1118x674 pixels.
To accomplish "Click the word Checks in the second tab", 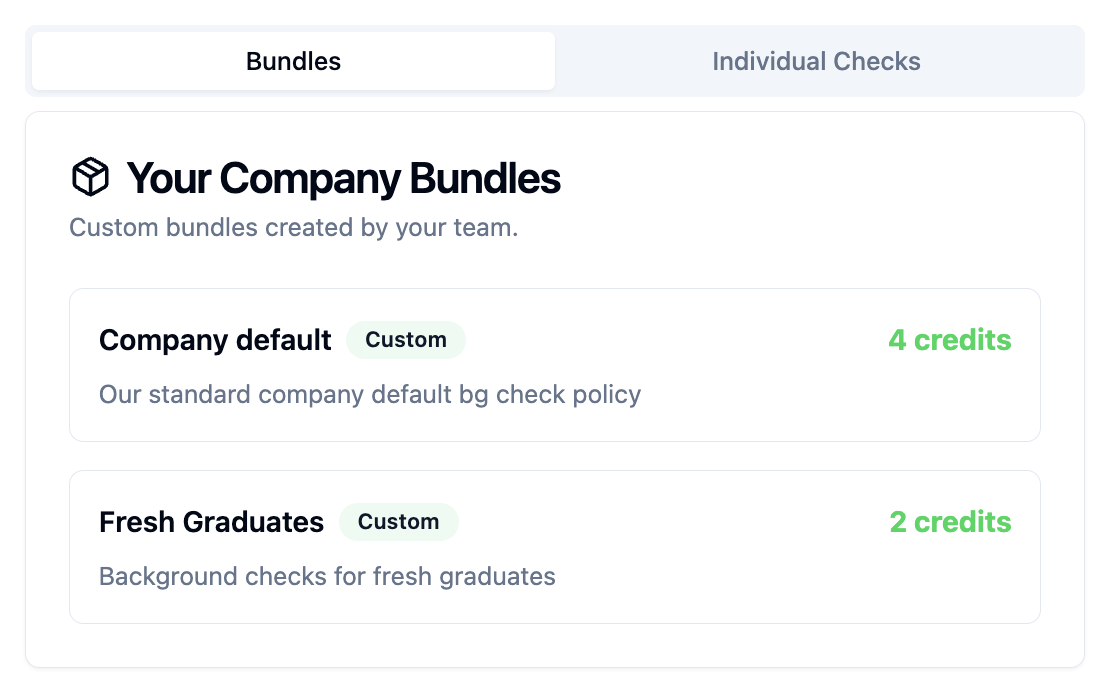I will pos(877,61).
